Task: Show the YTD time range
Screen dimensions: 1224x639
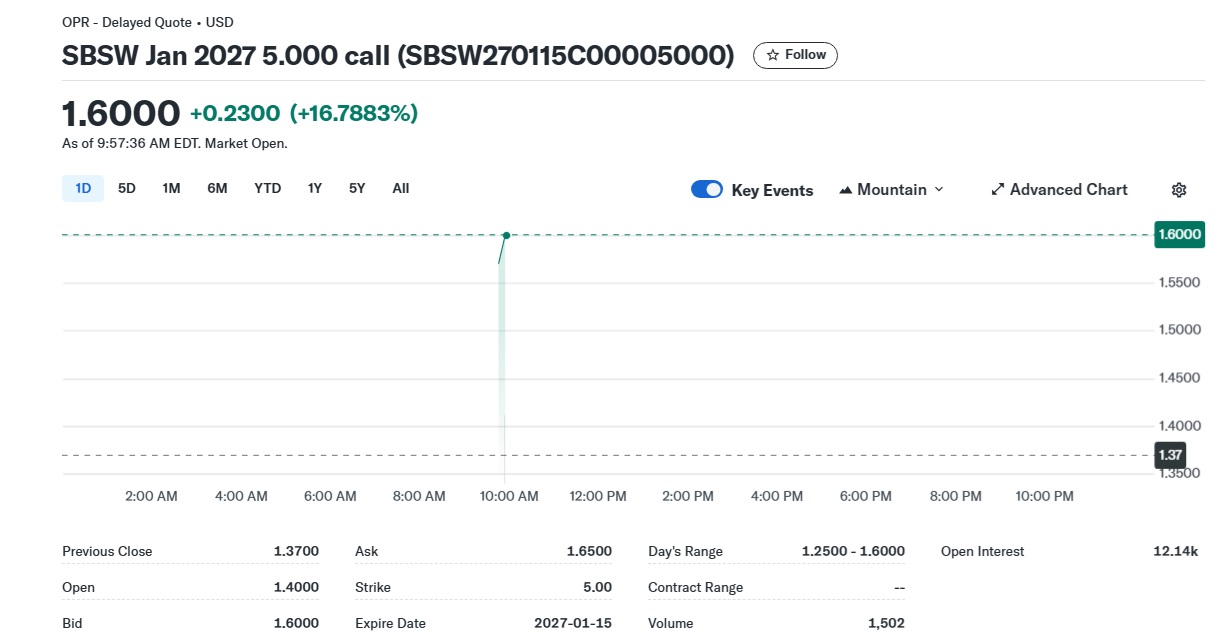Action: point(267,188)
